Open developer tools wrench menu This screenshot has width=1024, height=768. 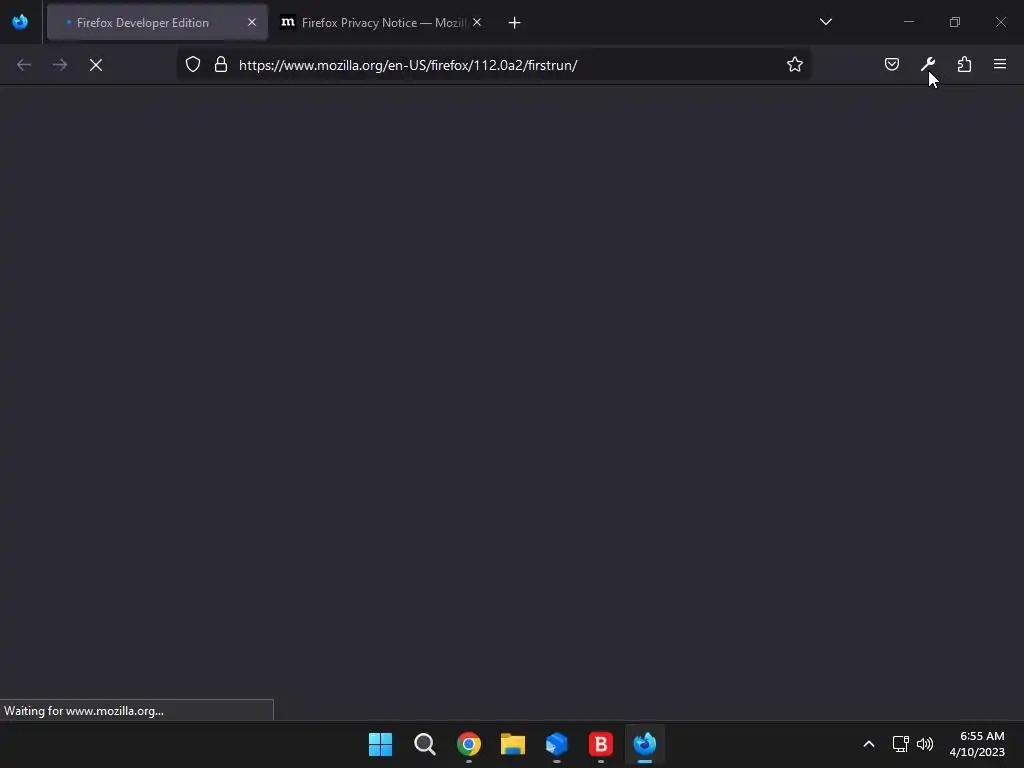928,64
